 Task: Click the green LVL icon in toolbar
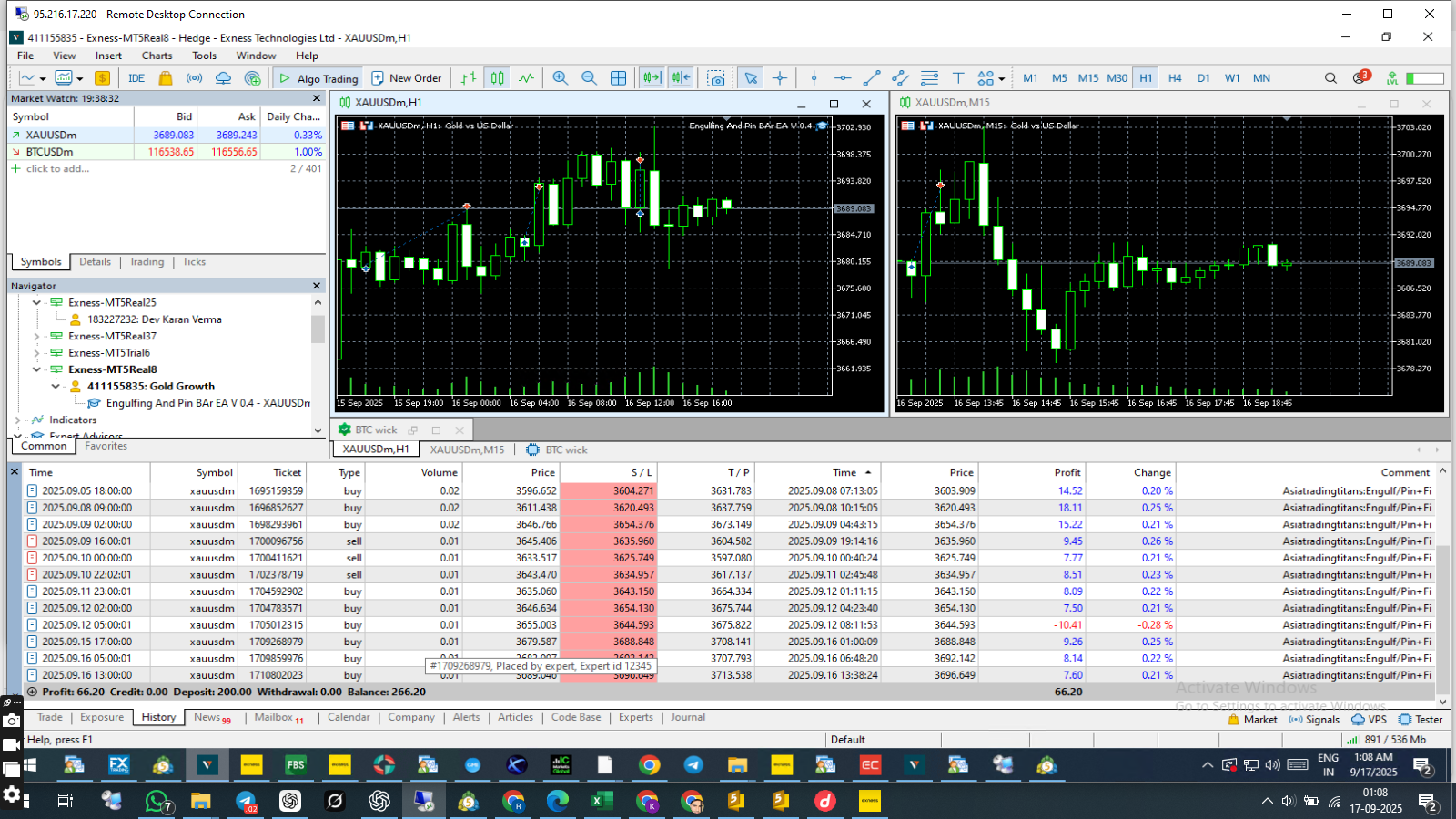tap(1391, 78)
